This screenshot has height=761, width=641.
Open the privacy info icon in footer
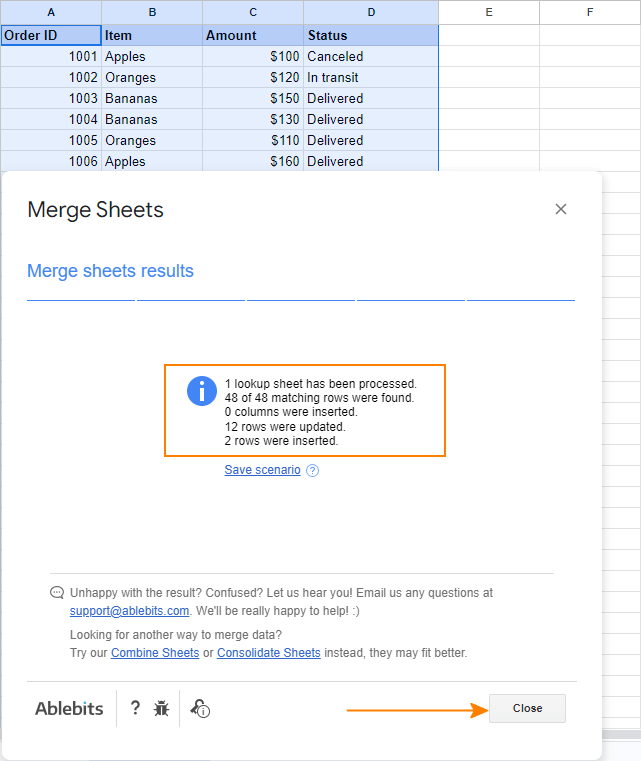[x=200, y=709]
